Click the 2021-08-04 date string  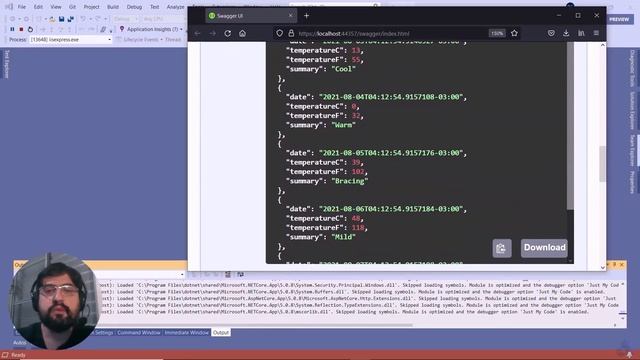tap(391, 97)
